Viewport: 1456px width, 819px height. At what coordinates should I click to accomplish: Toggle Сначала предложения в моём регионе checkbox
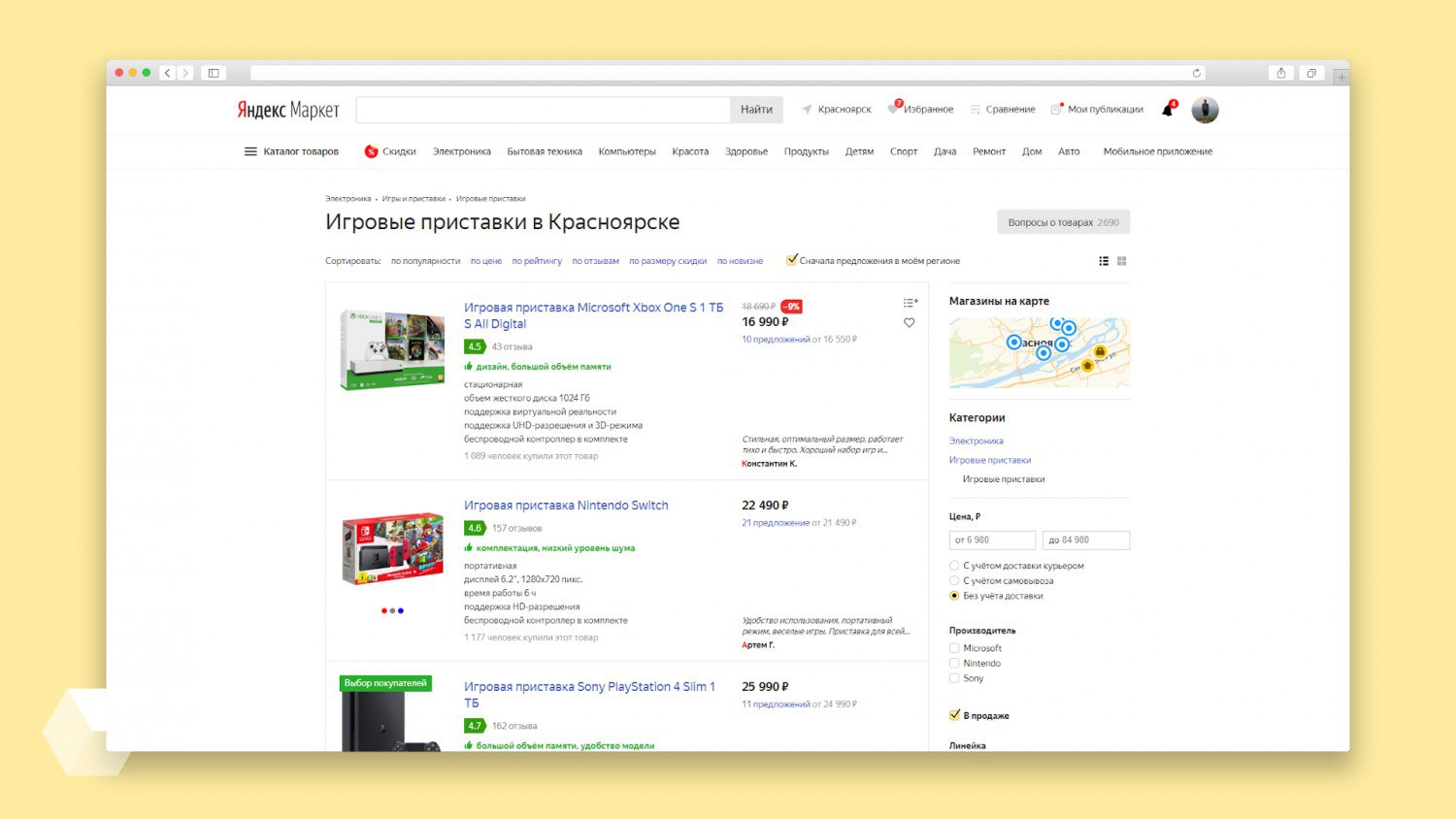[x=792, y=260]
